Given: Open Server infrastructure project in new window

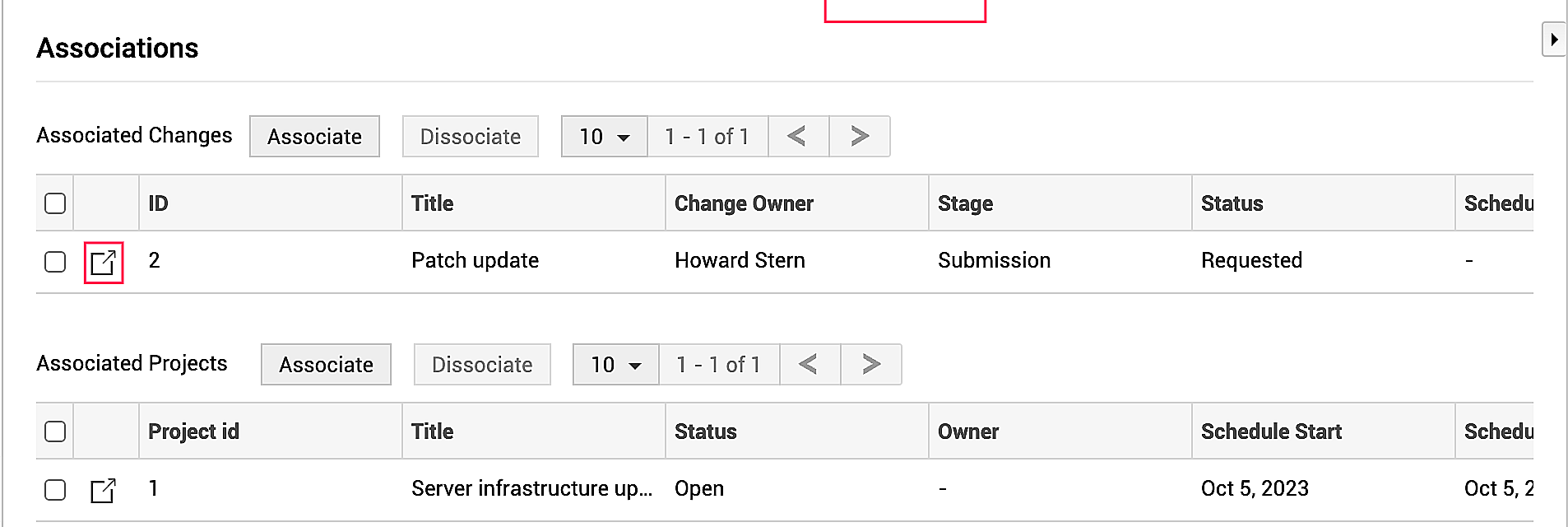Looking at the screenshot, I should (x=104, y=491).
